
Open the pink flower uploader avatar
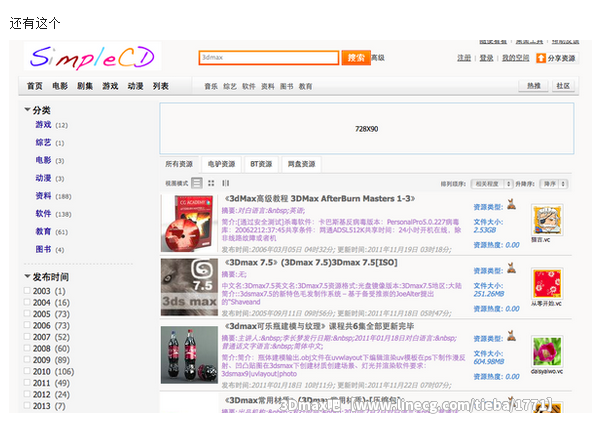pyautogui.click(x=547, y=351)
